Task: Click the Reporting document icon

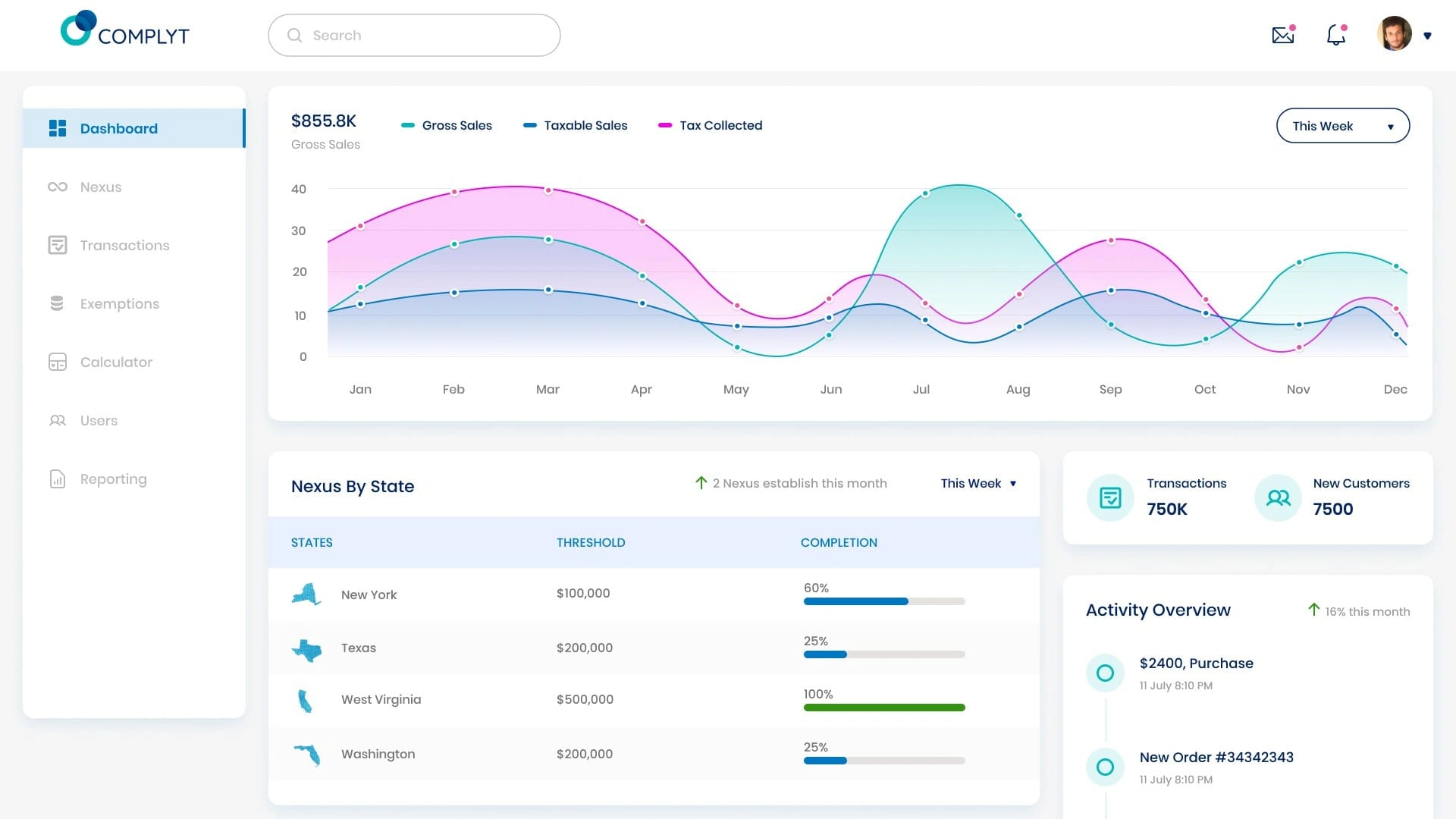Action: [x=58, y=479]
